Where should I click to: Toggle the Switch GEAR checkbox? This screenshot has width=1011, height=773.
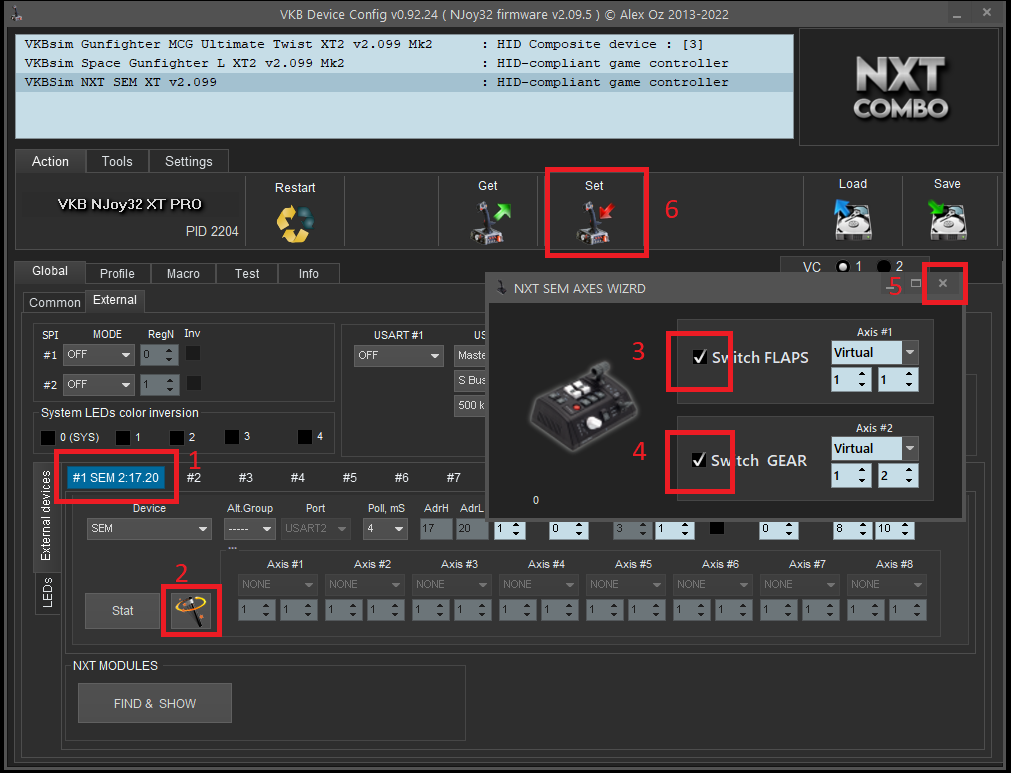(x=699, y=460)
